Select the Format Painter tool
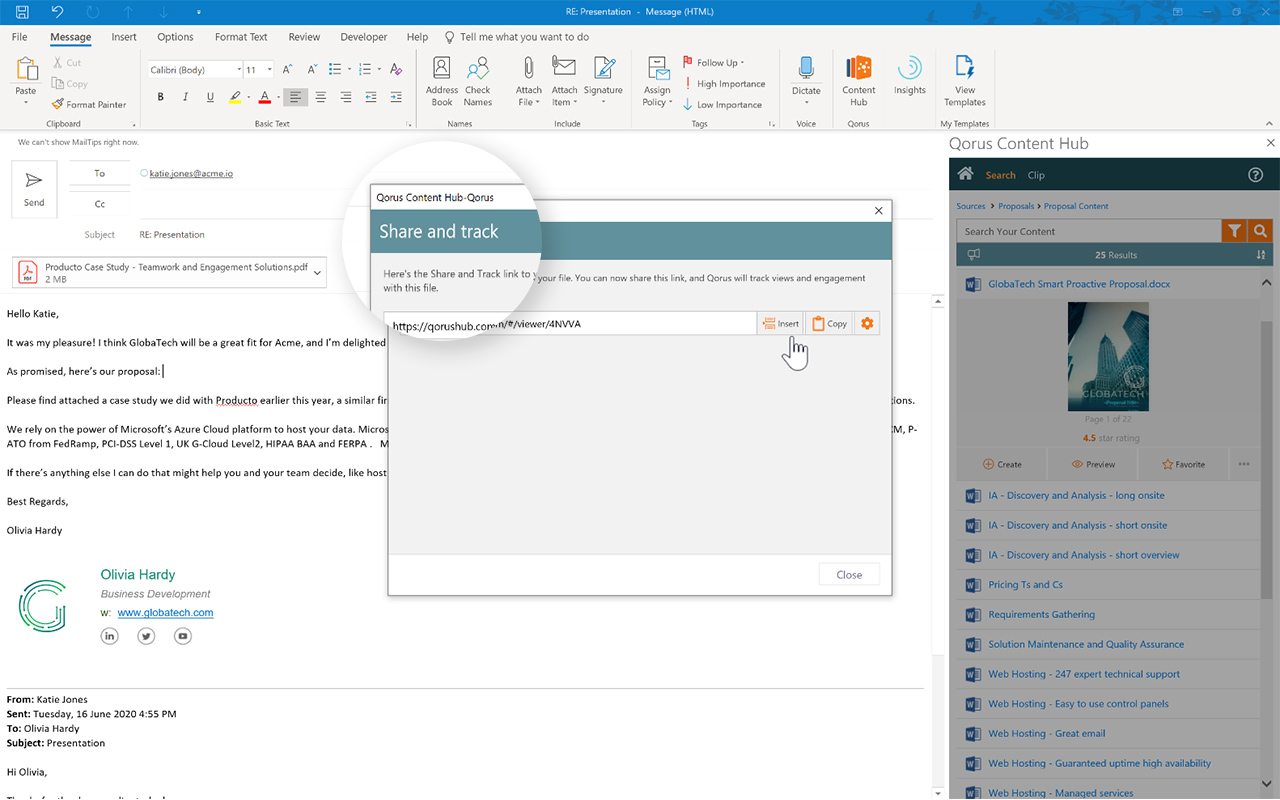The image size is (1280, 800). (x=89, y=104)
